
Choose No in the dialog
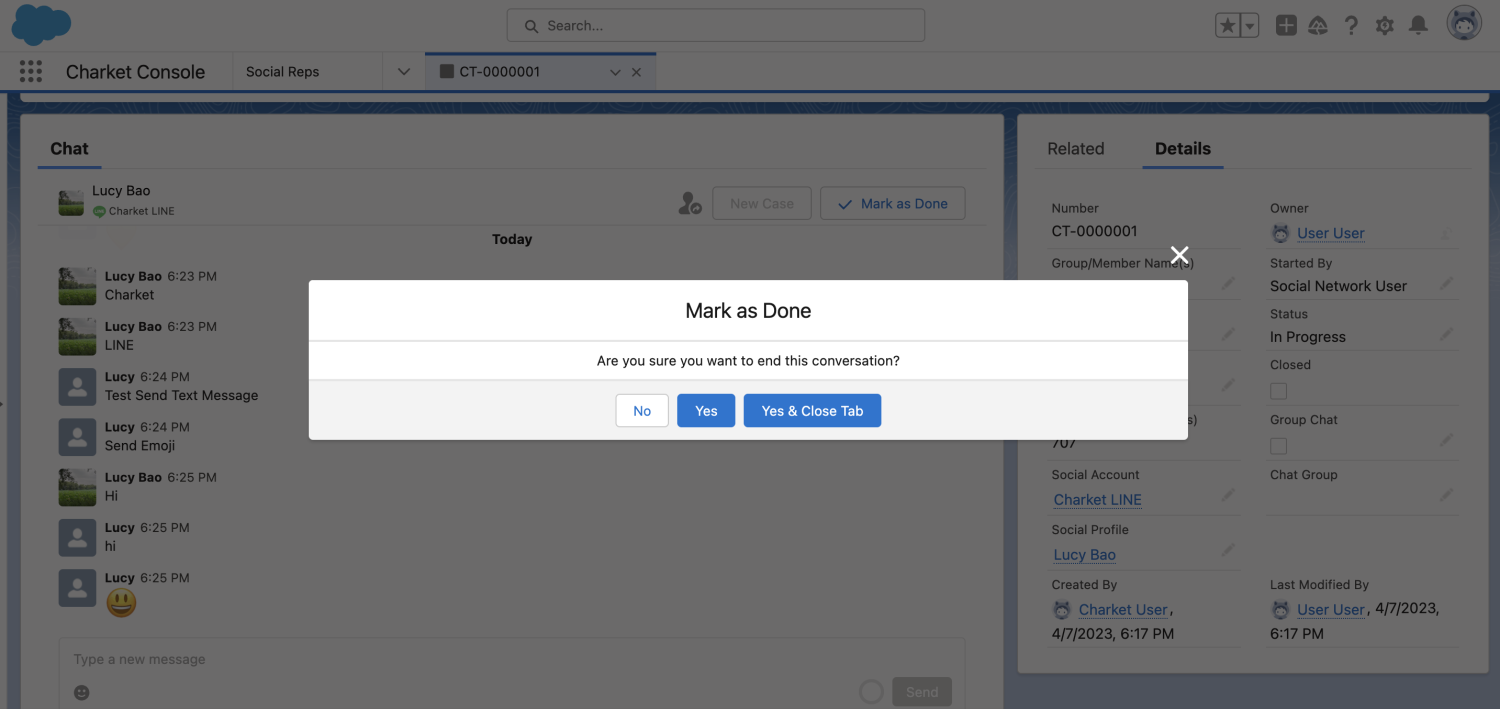coord(642,411)
